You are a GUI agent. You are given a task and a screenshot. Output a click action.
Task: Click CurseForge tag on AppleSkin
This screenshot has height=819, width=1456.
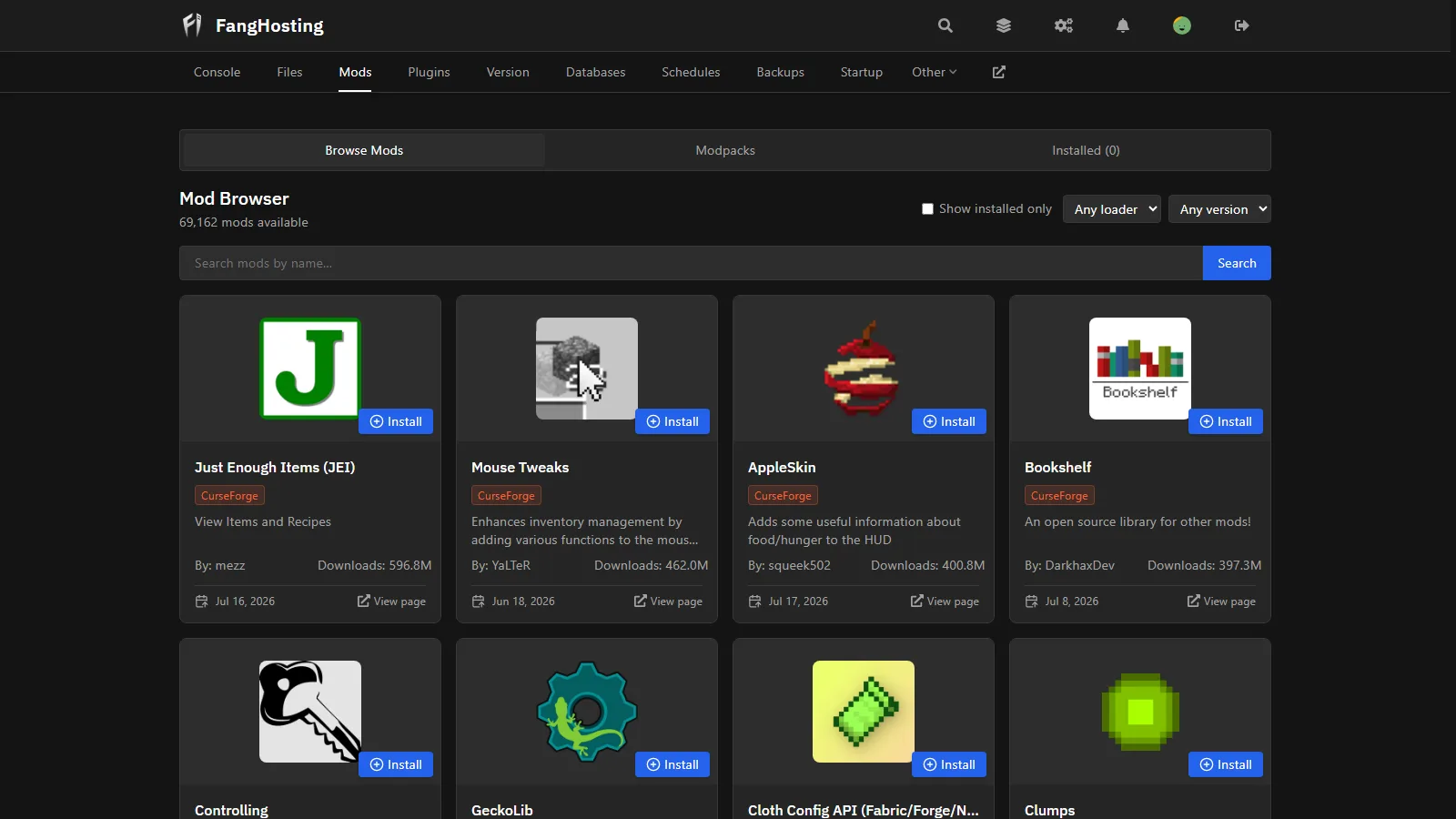pos(783,496)
